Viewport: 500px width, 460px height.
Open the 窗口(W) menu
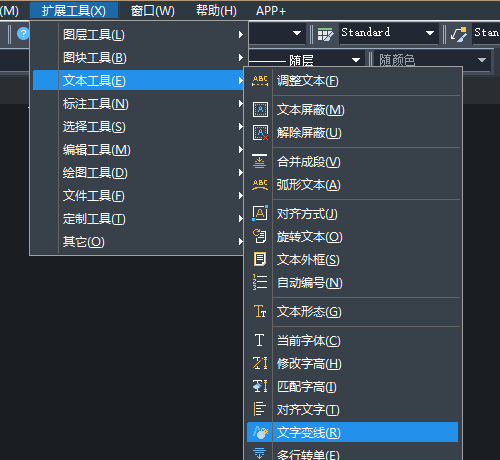(x=153, y=11)
